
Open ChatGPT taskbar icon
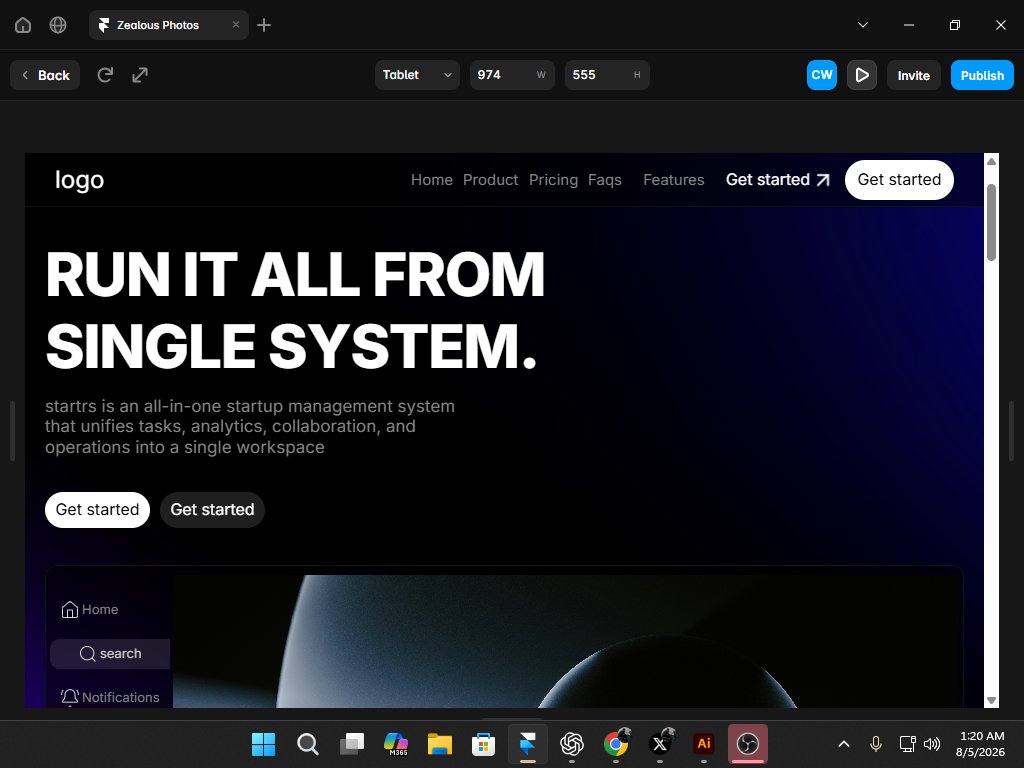pyautogui.click(x=571, y=744)
